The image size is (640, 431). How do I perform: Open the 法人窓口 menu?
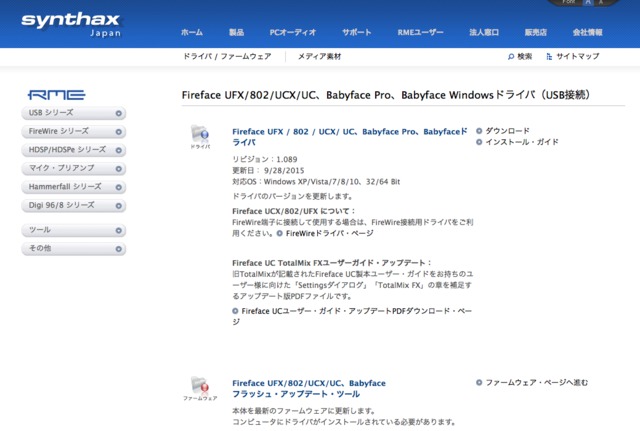tap(484, 32)
